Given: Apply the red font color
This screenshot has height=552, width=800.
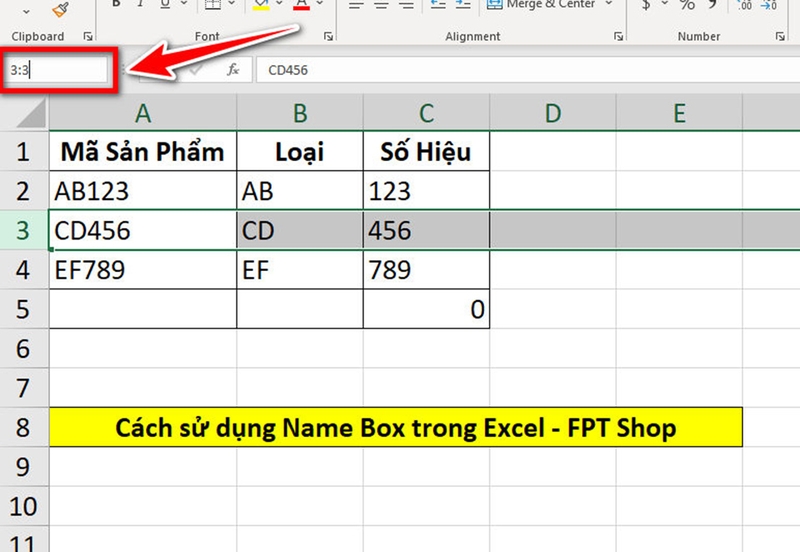Looking at the screenshot, I should coord(302,5).
